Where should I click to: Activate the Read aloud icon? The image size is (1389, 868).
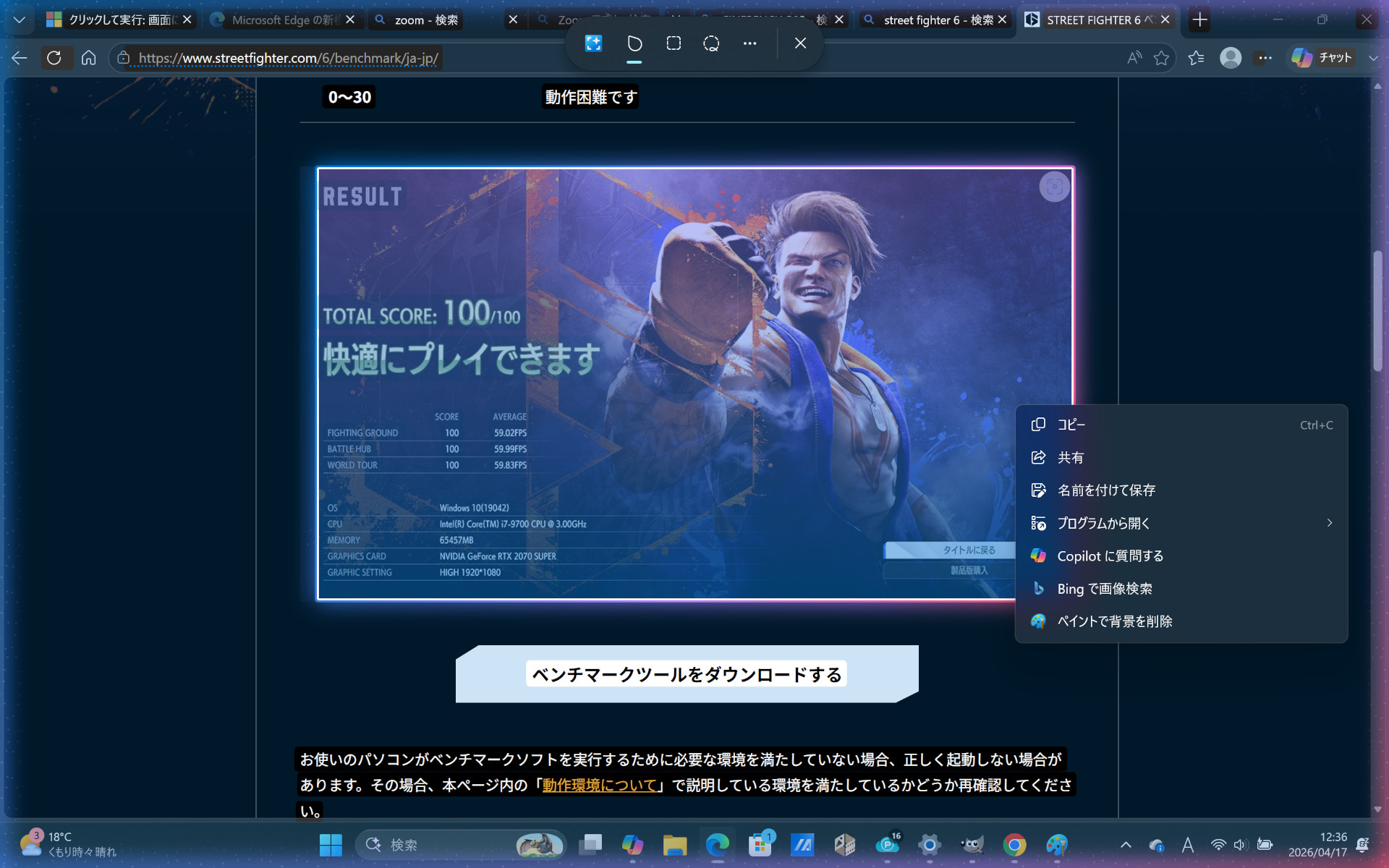(x=1134, y=58)
